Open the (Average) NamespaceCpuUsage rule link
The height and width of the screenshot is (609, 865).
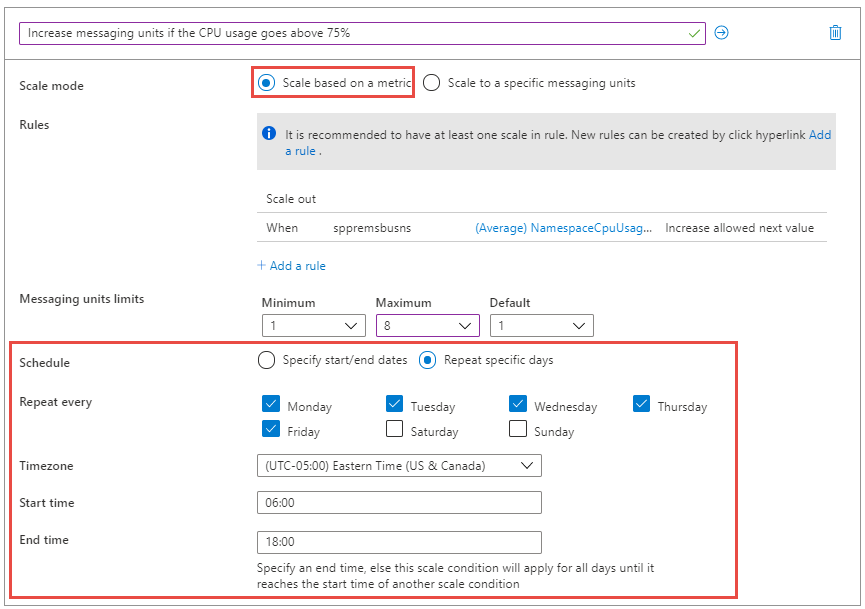coord(563,228)
